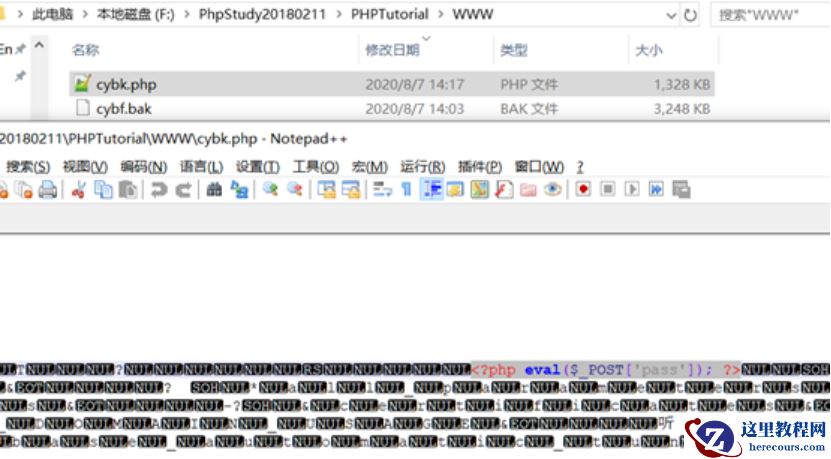
Task: Toggle file Monitoring eye icon
Action: point(553,189)
